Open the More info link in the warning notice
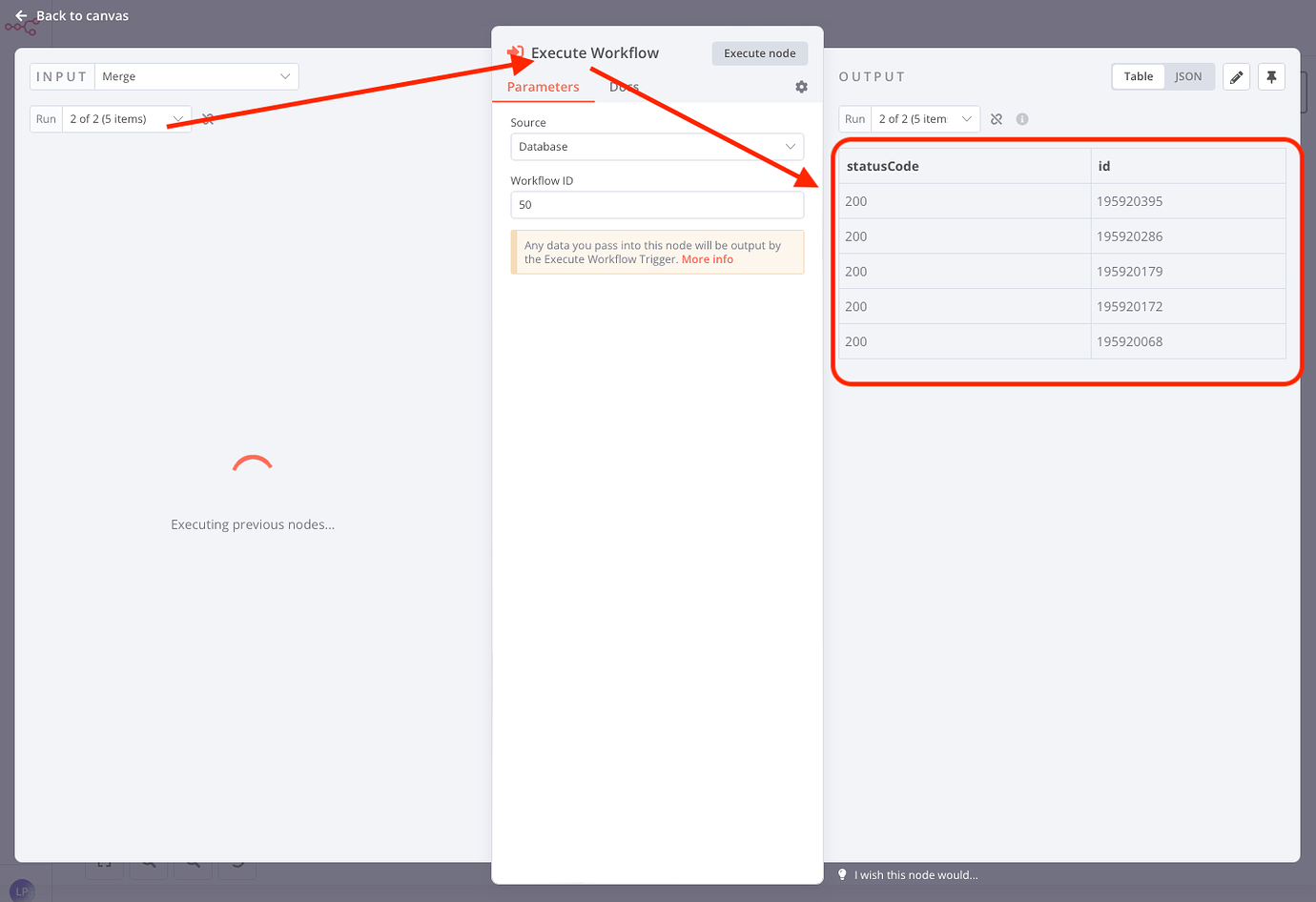Image resolution: width=1316 pixels, height=902 pixels. click(708, 258)
